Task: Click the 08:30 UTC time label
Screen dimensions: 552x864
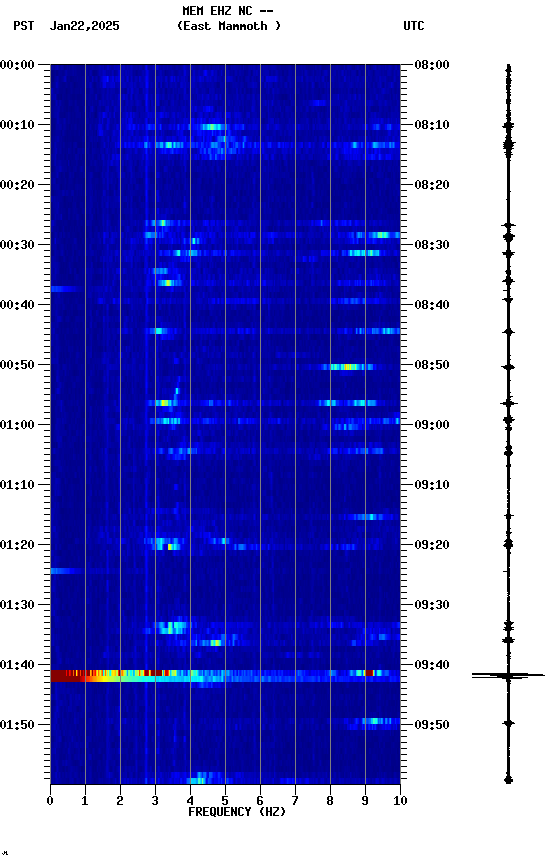Action: (x=432, y=245)
